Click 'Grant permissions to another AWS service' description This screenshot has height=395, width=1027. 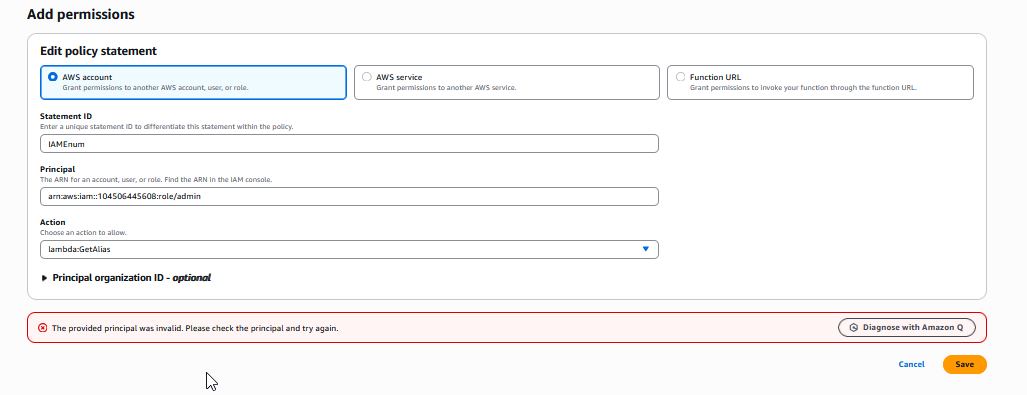tap(446, 87)
